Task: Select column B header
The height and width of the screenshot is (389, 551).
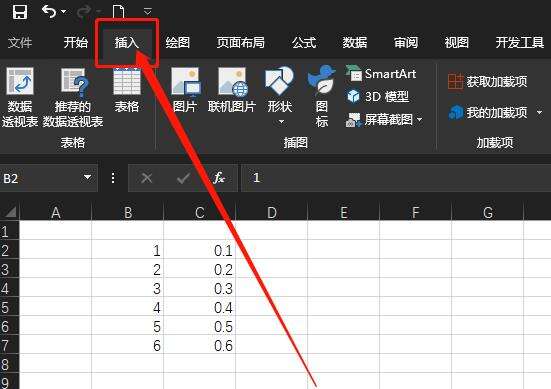Action: click(x=128, y=213)
